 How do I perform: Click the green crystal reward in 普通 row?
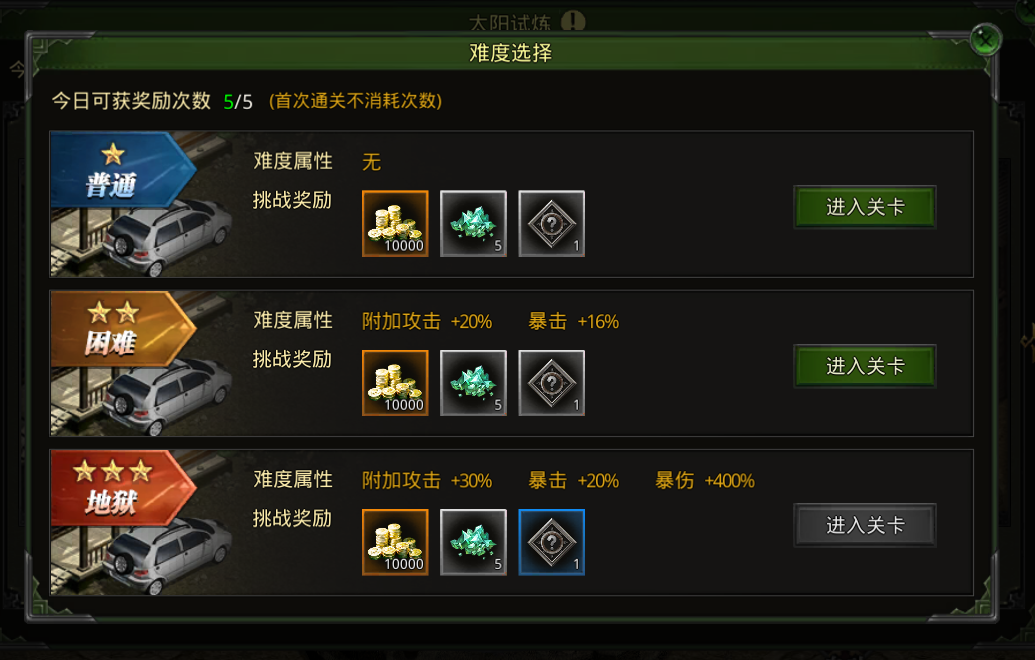pyautogui.click(x=473, y=224)
